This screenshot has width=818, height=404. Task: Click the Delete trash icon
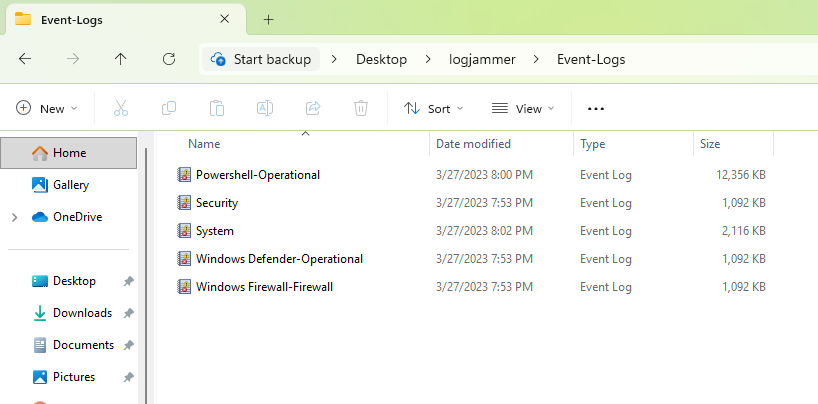point(361,109)
